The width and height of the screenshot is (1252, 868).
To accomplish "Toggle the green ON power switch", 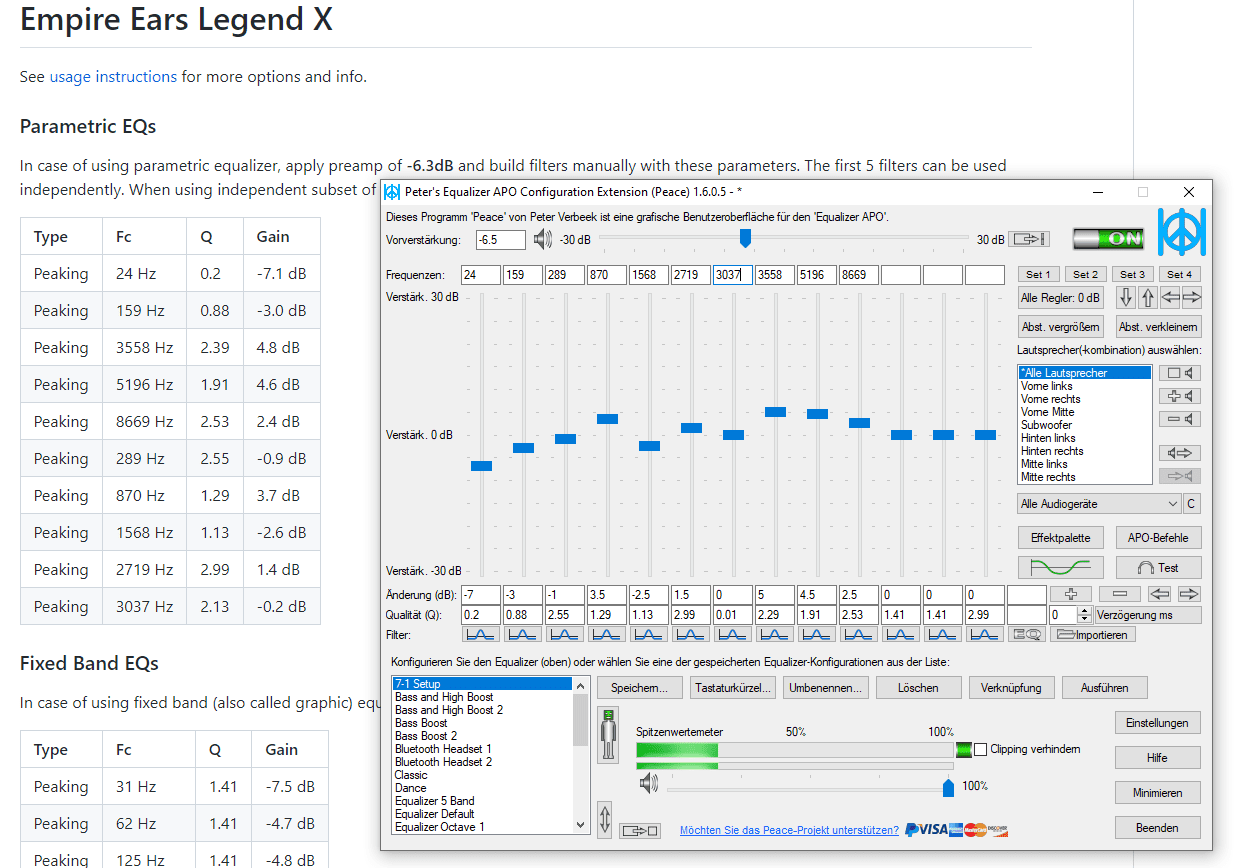I will [1109, 239].
